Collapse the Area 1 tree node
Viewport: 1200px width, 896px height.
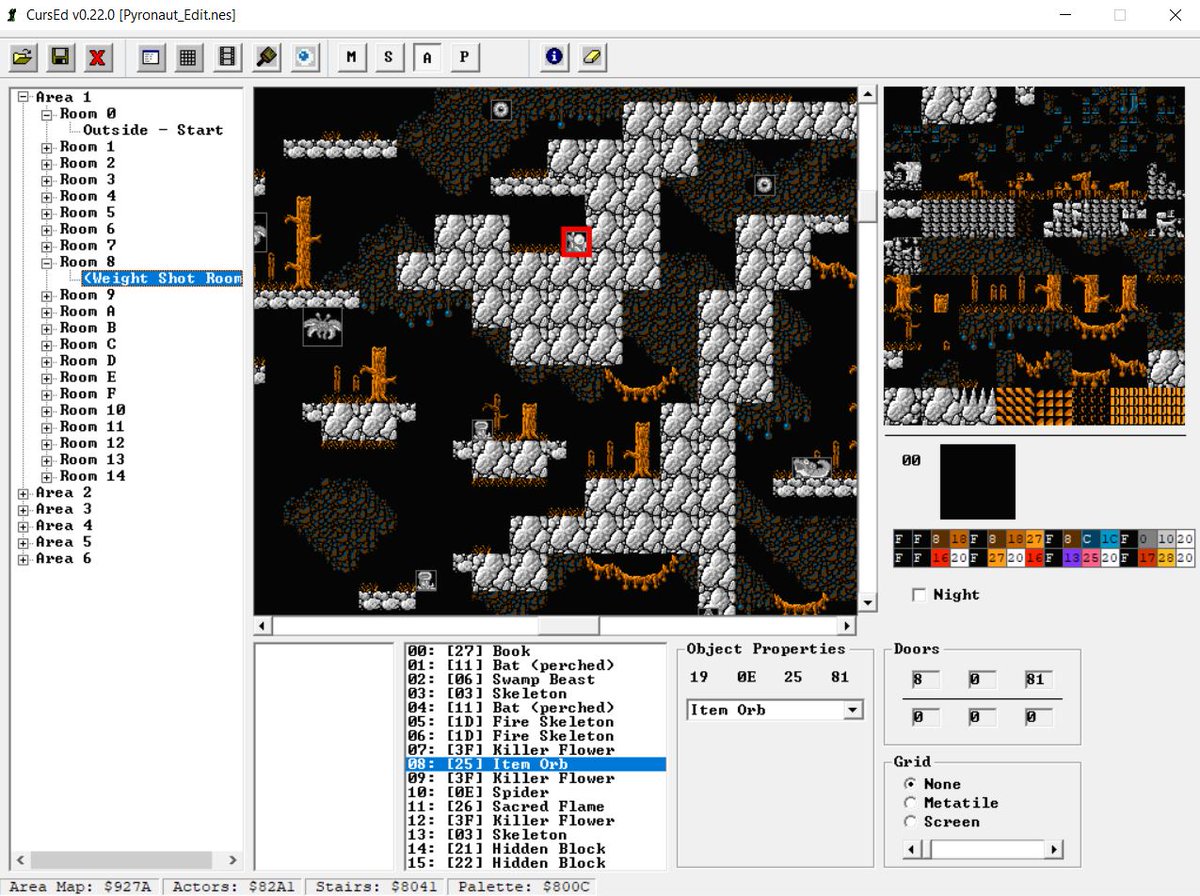tap(23, 97)
